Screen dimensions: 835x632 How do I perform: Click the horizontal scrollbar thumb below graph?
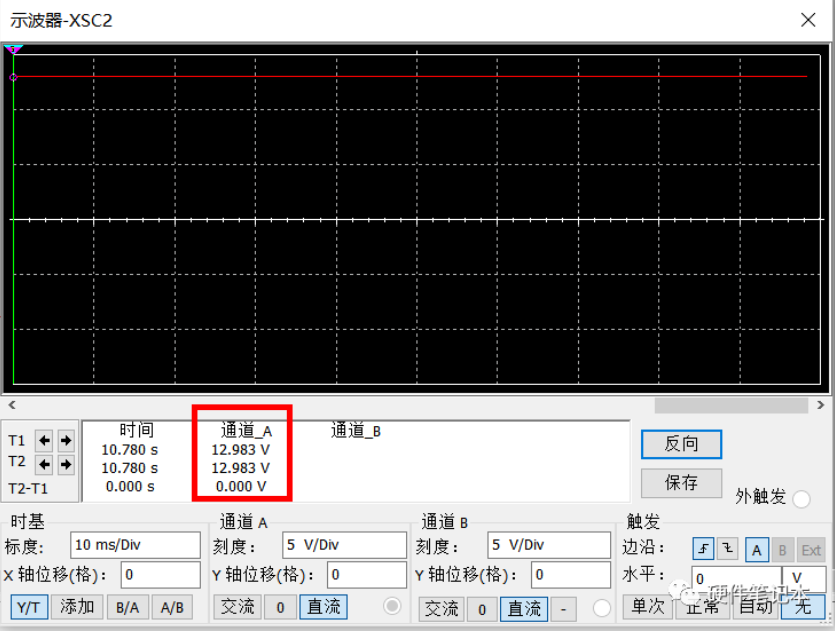[730, 405]
